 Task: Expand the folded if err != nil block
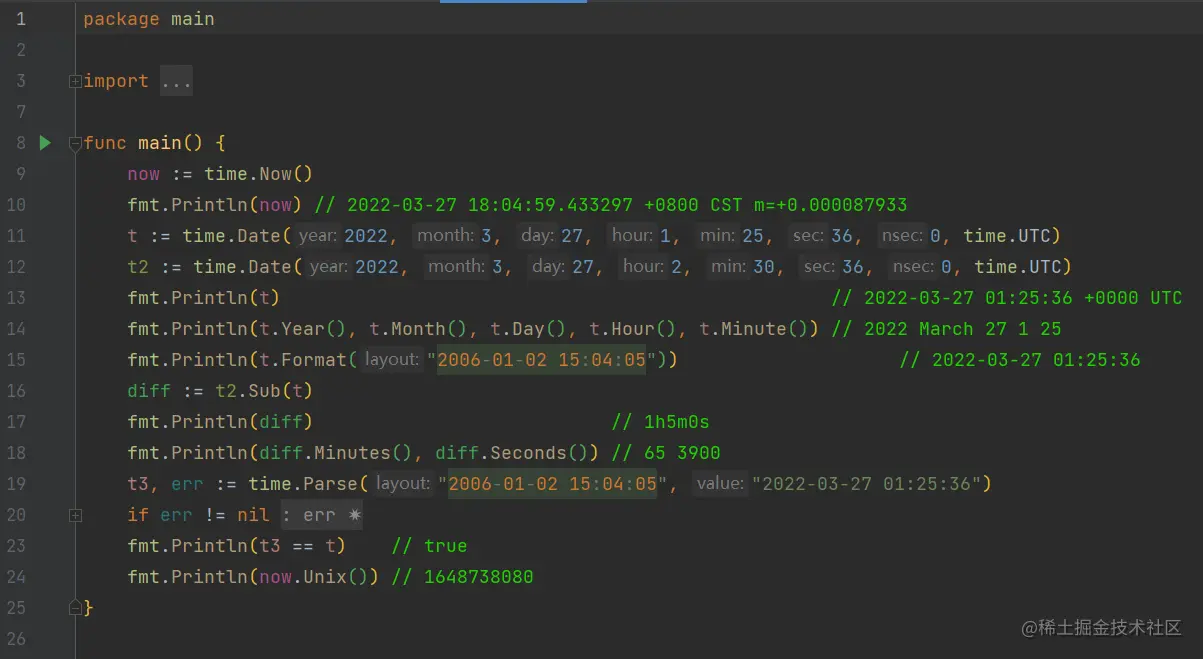tap(75, 515)
